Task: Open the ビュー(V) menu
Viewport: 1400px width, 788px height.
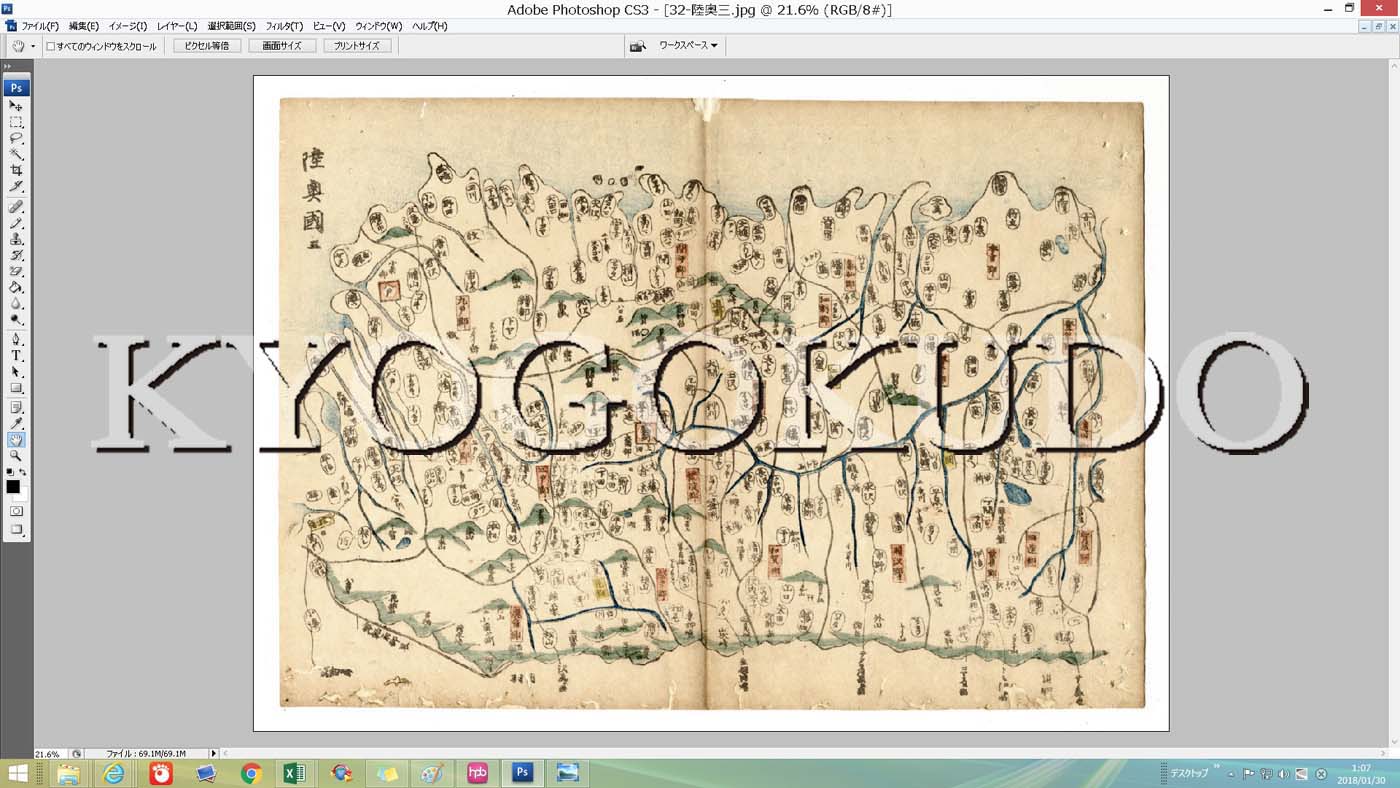Action: (329, 26)
